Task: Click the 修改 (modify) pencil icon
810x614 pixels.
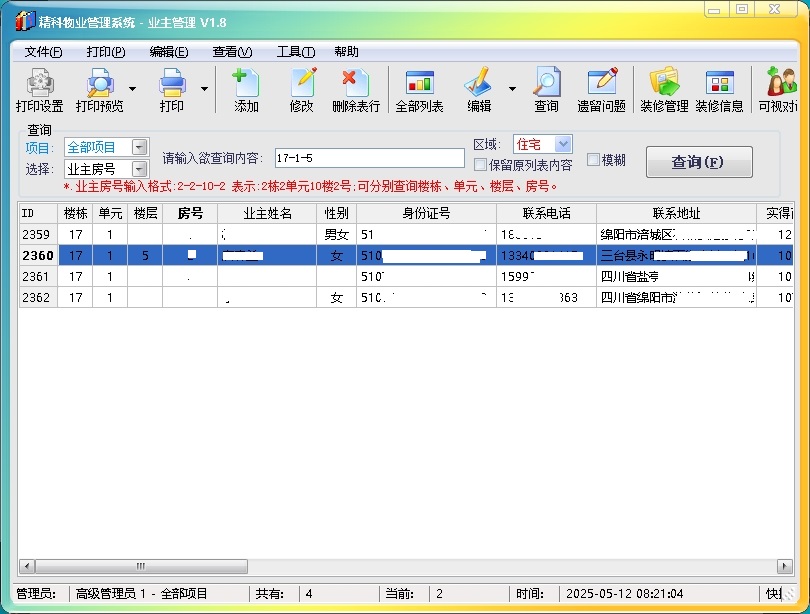Action: (x=301, y=89)
